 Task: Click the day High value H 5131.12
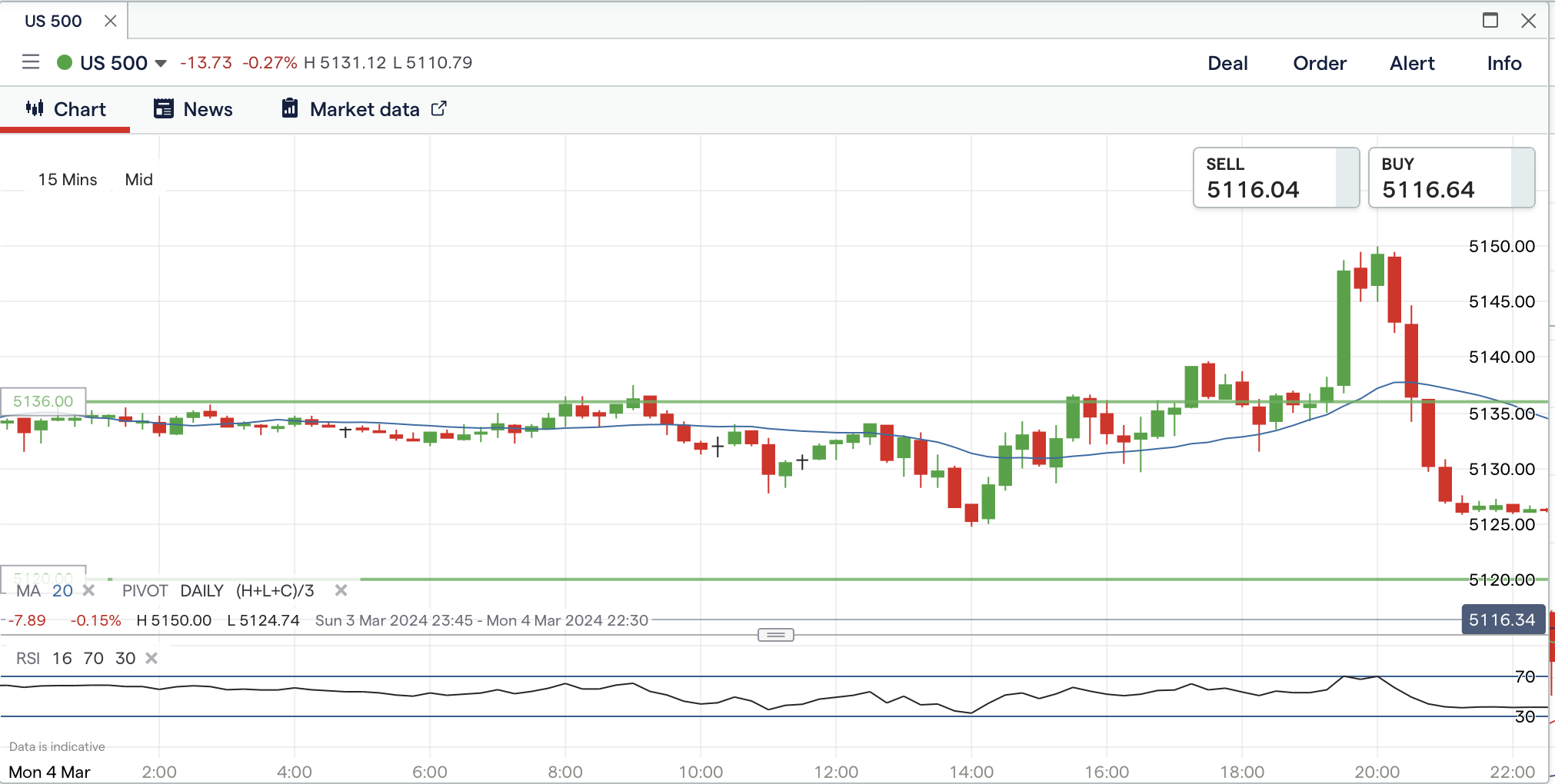(x=345, y=62)
